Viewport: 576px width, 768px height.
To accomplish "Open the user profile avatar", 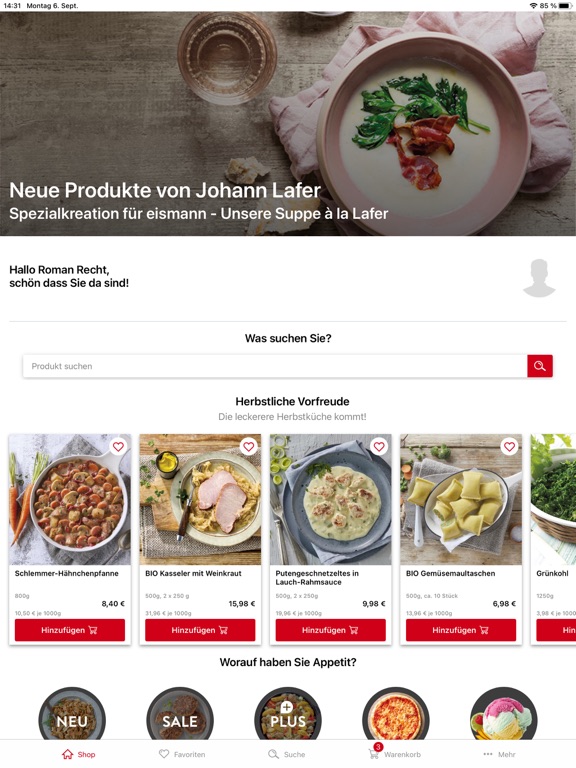I will (x=539, y=278).
